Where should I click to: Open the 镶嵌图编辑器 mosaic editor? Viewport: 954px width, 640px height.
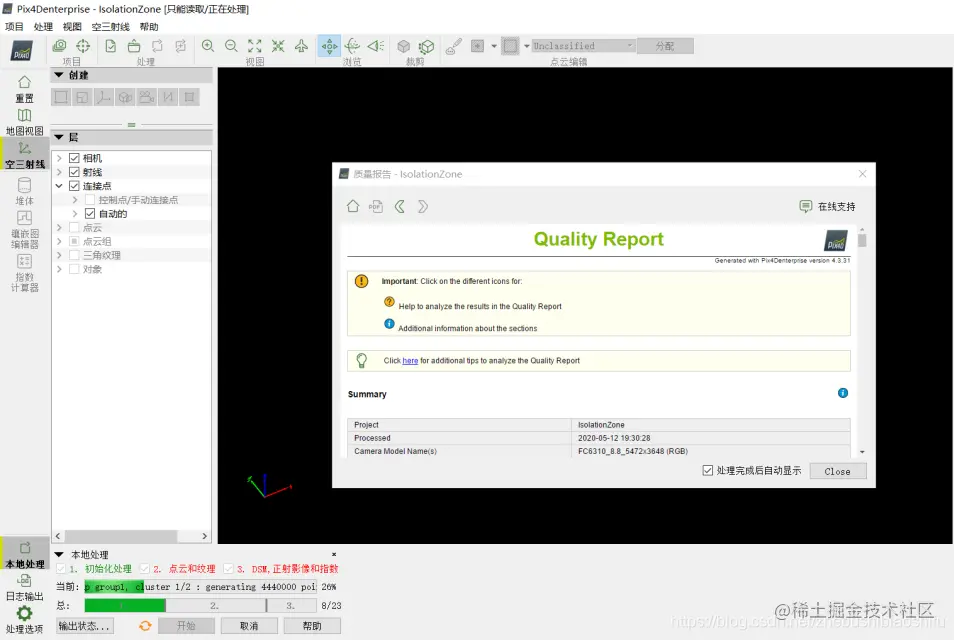click(24, 229)
